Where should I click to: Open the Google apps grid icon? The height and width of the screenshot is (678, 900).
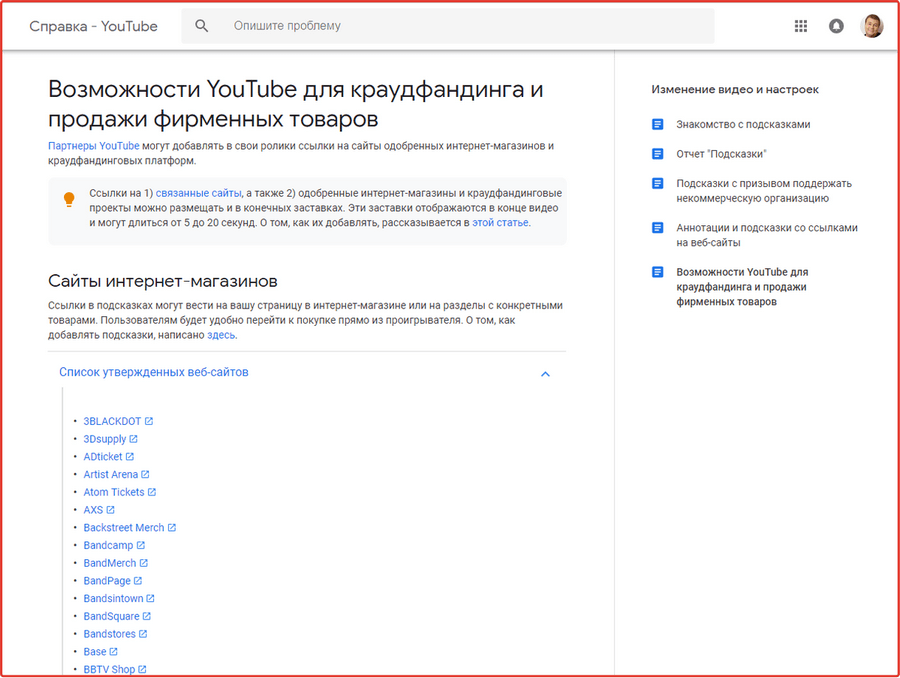pyautogui.click(x=801, y=26)
